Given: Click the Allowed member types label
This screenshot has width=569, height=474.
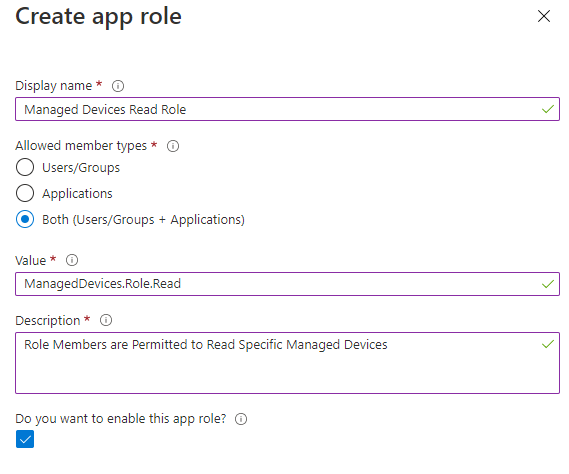Looking at the screenshot, I should point(81,146).
